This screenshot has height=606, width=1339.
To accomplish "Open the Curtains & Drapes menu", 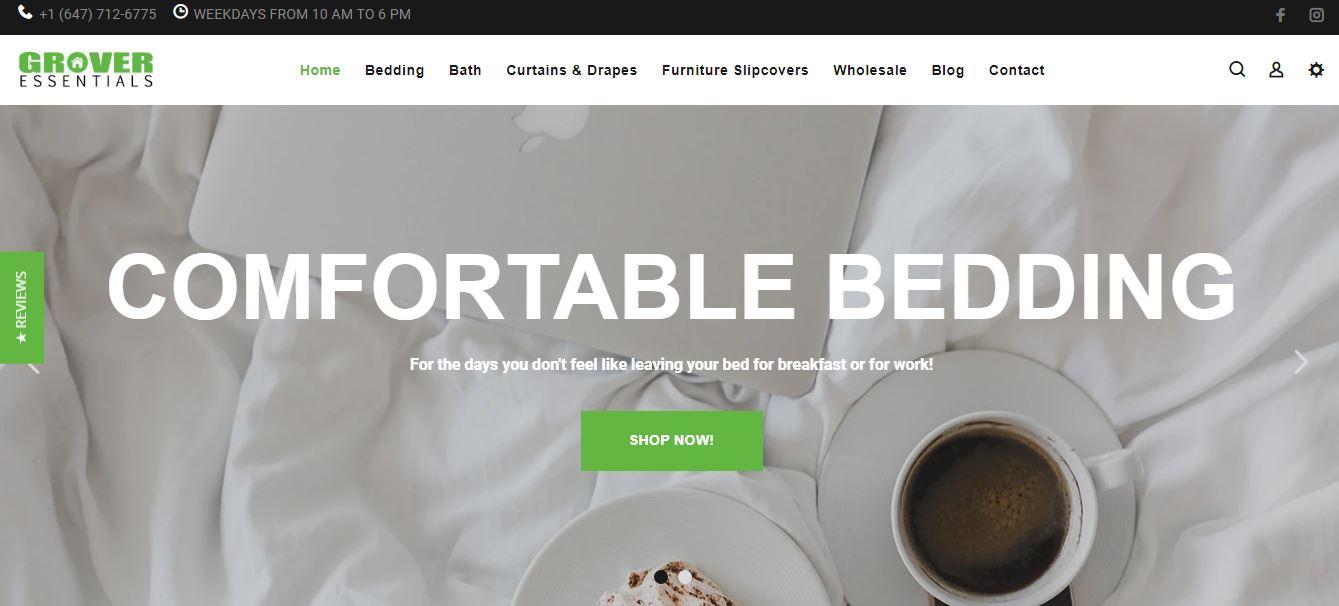I will pos(572,70).
